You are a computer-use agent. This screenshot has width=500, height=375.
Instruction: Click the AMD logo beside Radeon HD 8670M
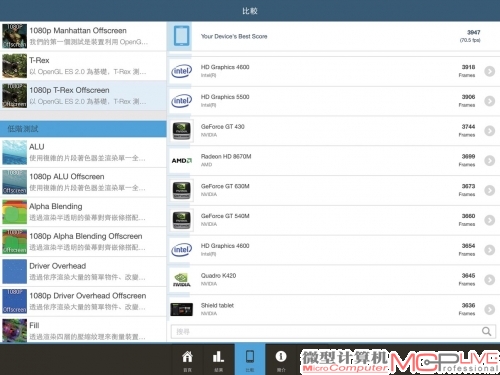coord(182,161)
